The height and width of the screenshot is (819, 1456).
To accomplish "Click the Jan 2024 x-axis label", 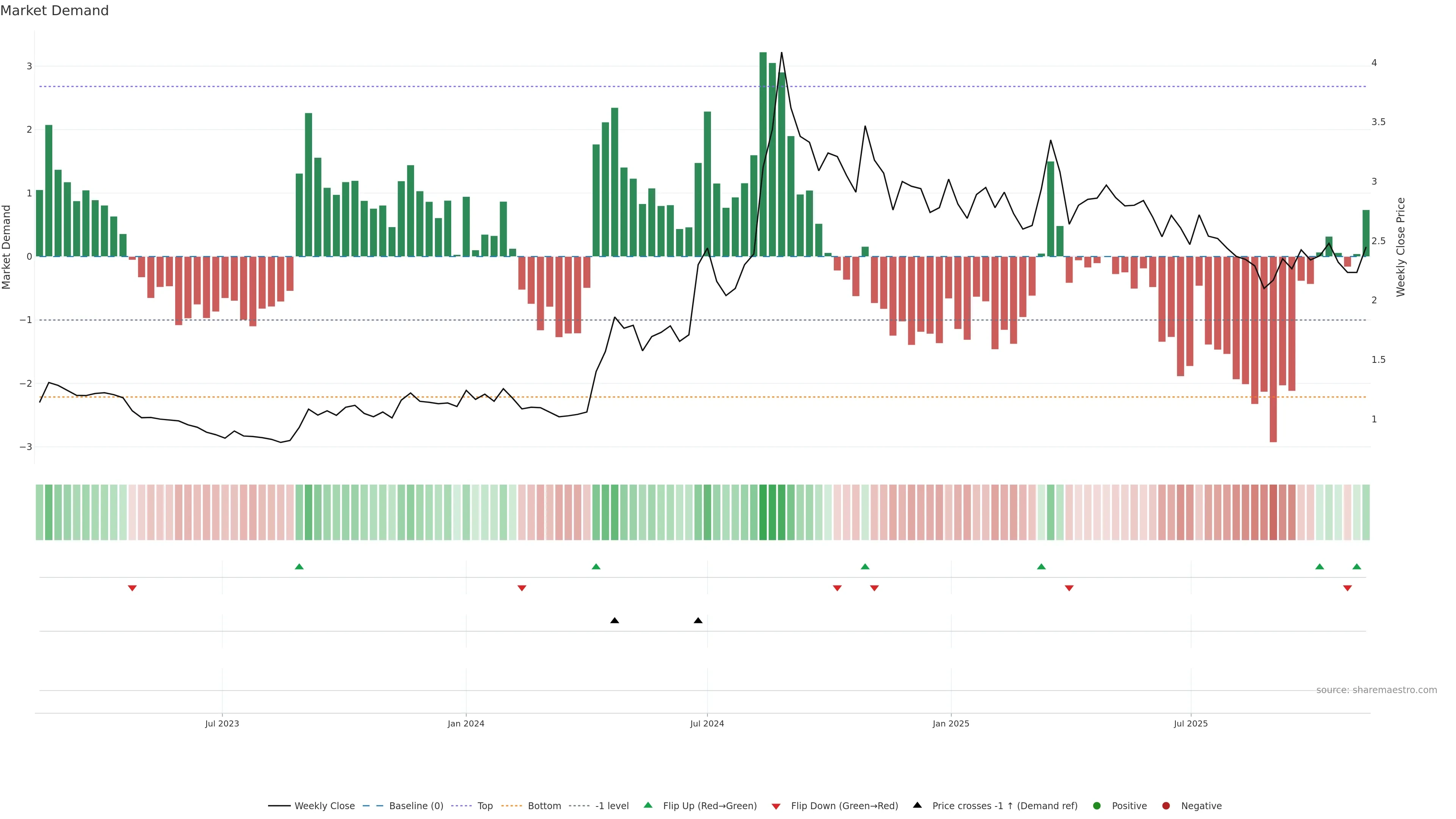I will click(466, 723).
